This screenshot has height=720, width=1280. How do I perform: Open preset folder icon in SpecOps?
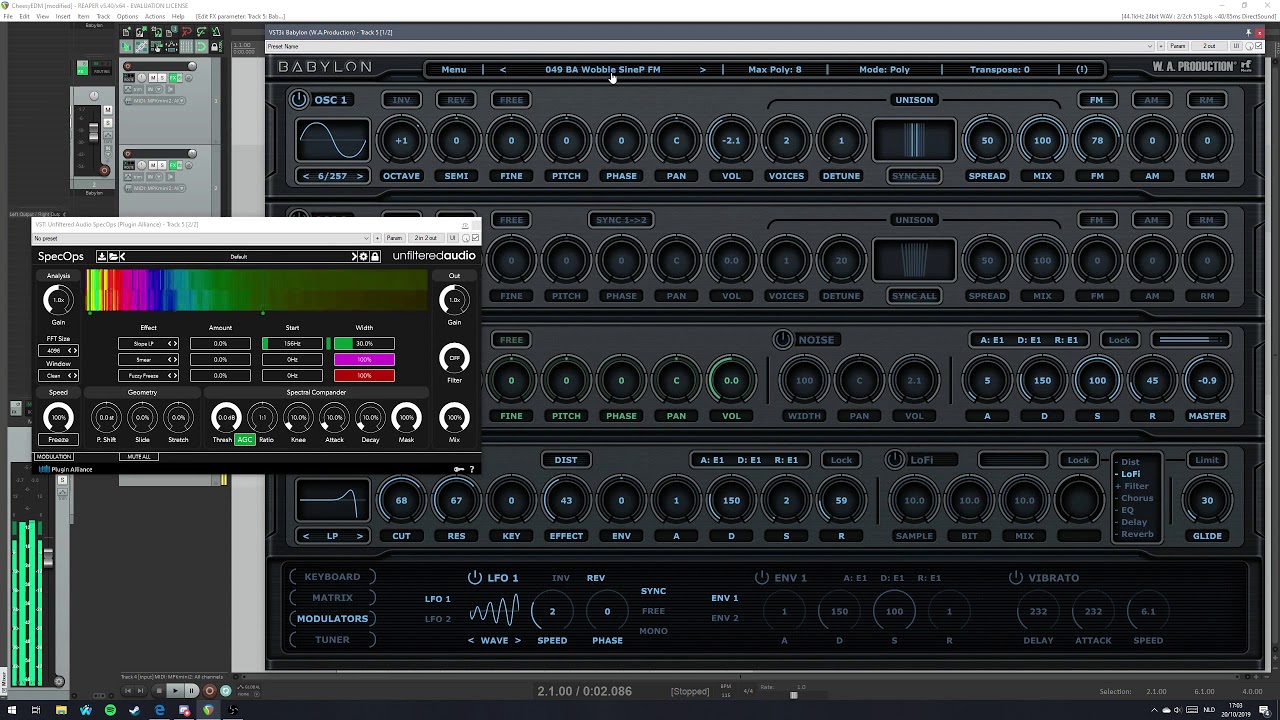113,257
